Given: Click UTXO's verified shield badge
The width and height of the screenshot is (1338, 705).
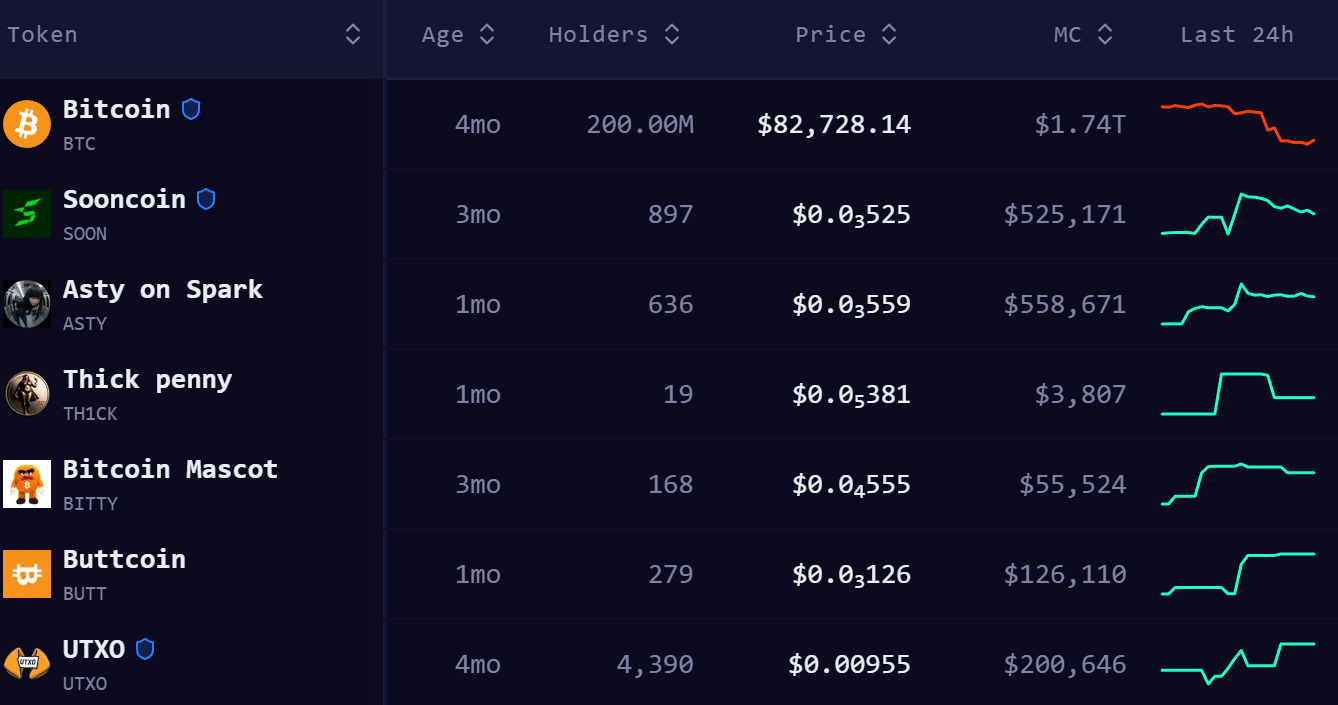Looking at the screenshot, I should [145, 649].
